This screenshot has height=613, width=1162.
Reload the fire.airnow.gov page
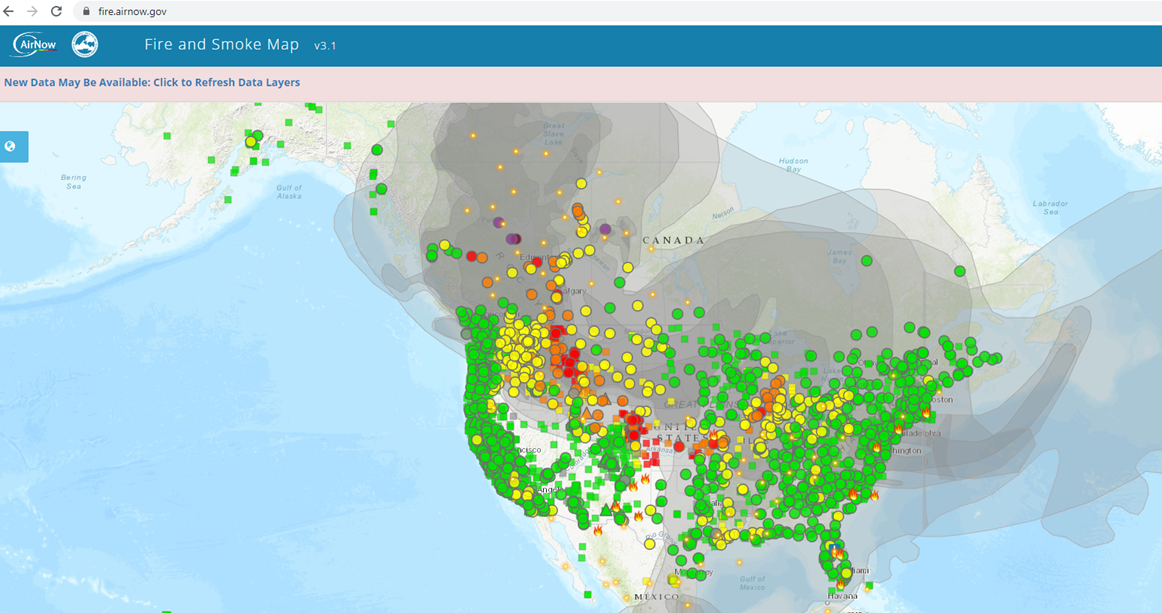[56, 11]
